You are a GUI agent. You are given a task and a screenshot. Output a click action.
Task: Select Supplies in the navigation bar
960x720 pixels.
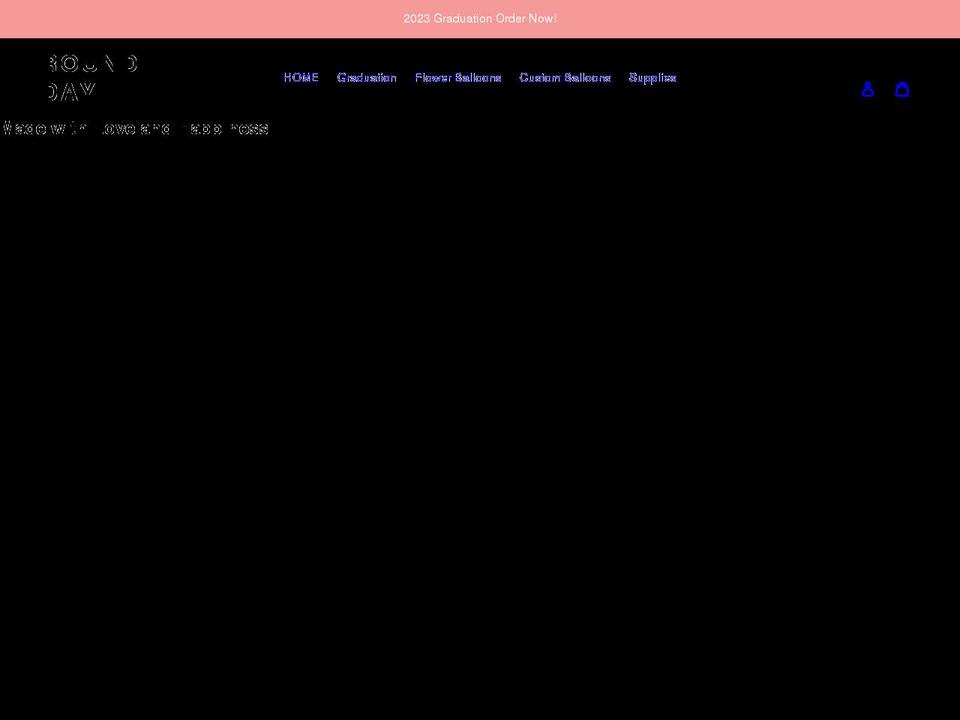click(652, 77)
